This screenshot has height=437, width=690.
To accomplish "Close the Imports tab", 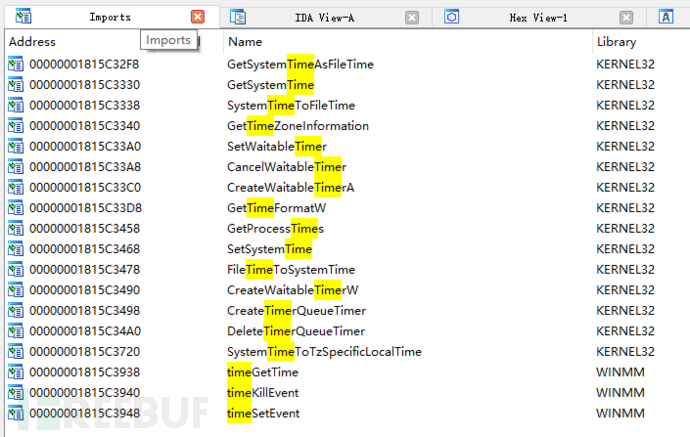I will pyautogui.click(x=198, y=17).
